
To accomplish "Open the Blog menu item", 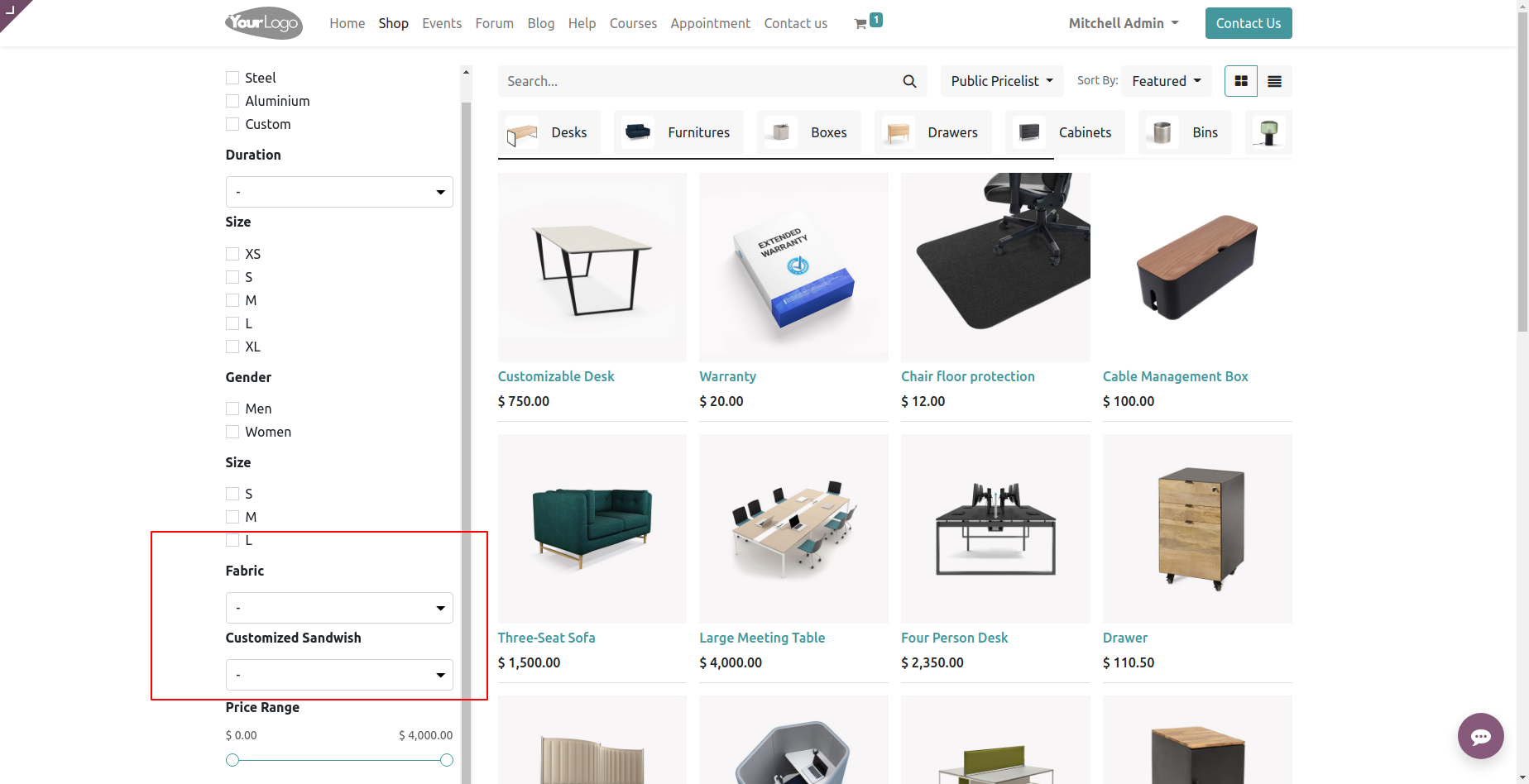I will (541, 23).
